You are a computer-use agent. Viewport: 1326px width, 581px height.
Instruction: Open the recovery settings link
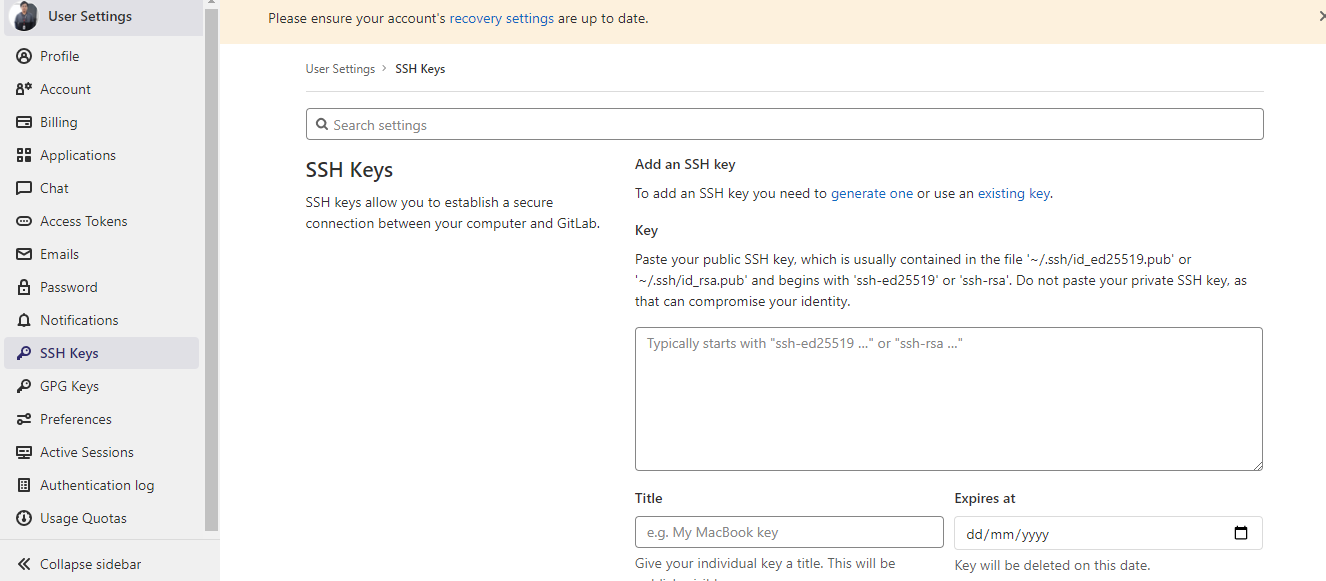pos(501,18)
